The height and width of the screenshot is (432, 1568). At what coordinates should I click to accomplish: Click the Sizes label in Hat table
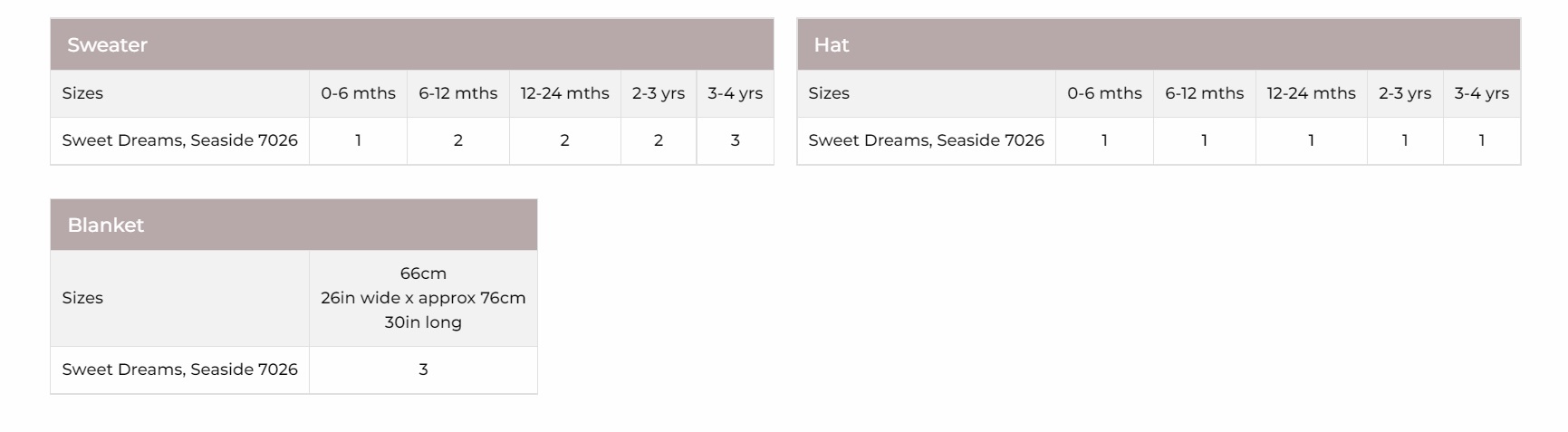click(829, 93)
